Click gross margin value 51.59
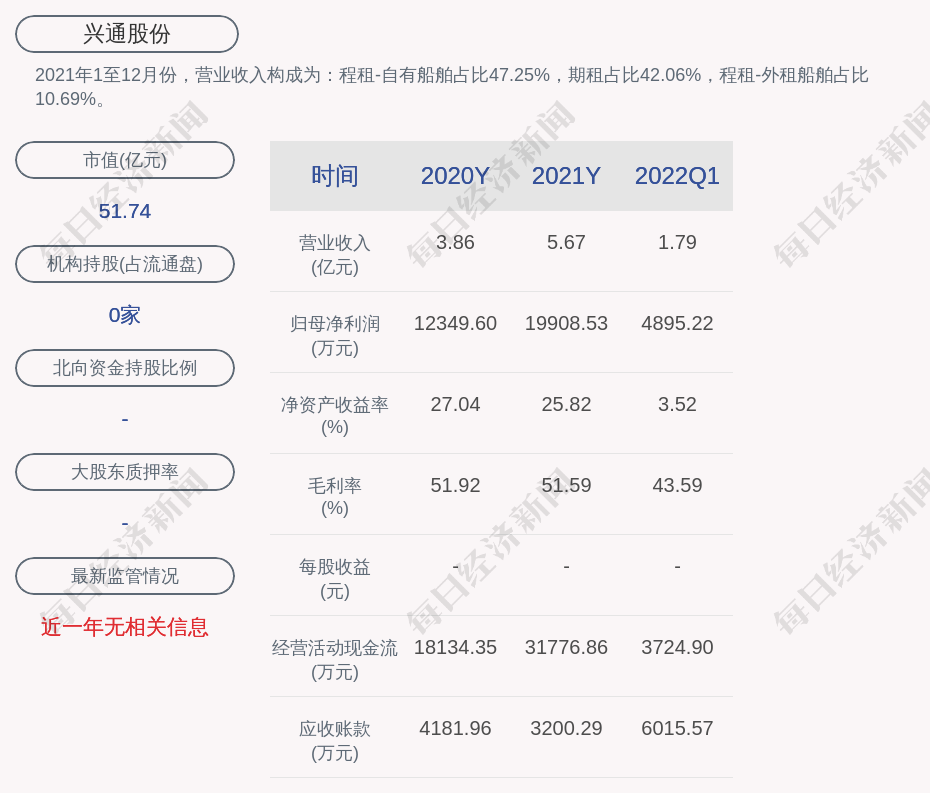The width and height of the screenshot is (930, 793). (566, 485)
